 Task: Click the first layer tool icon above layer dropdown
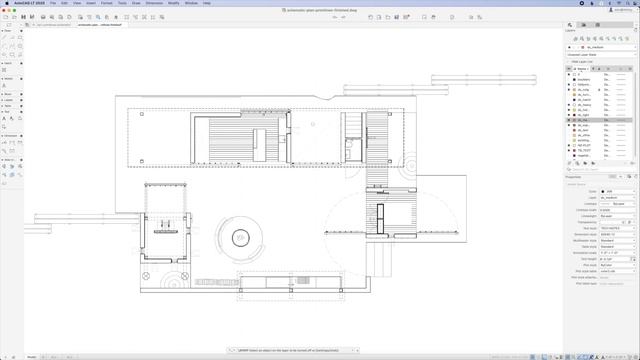coord(576,39)
